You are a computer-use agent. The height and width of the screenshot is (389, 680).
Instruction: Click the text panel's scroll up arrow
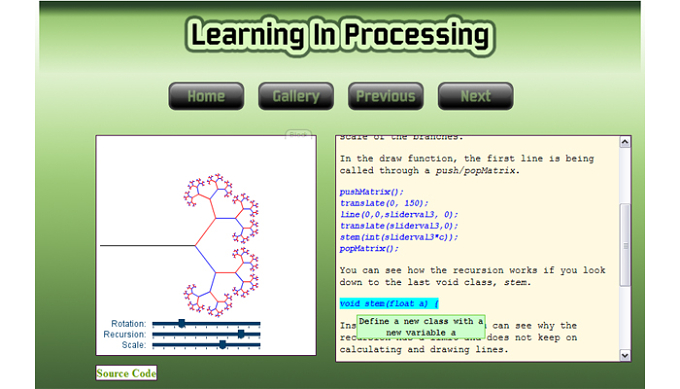[x=624, y=142]
